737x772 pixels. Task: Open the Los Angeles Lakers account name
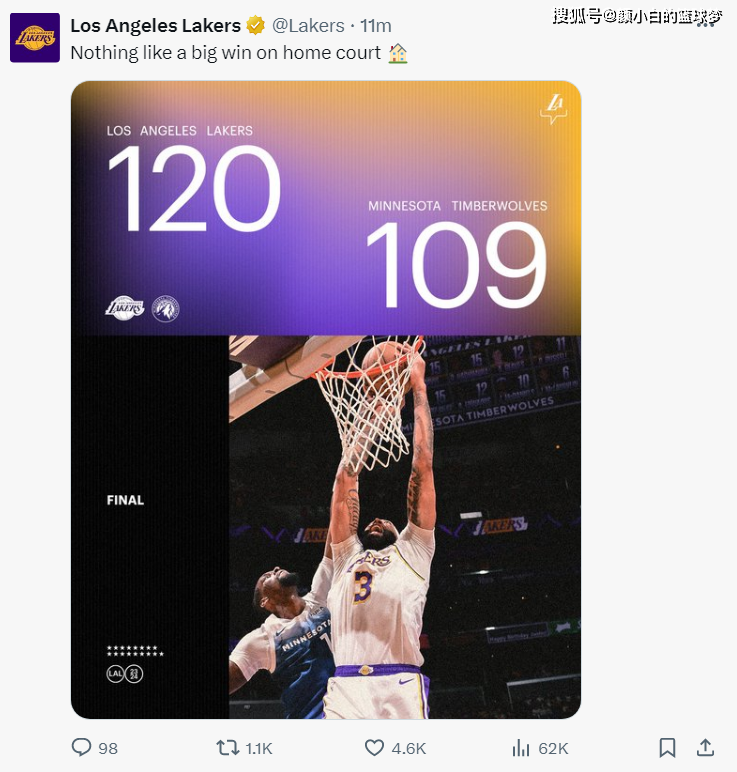(x=155, y=25)
